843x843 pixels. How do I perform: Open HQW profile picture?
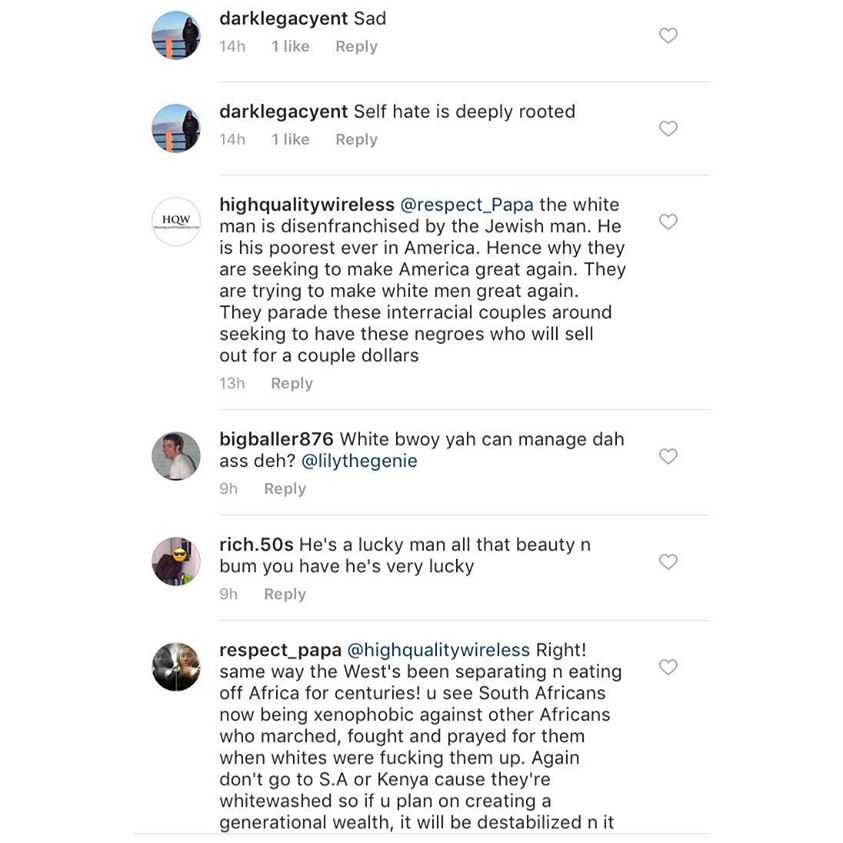coord(176,222)
